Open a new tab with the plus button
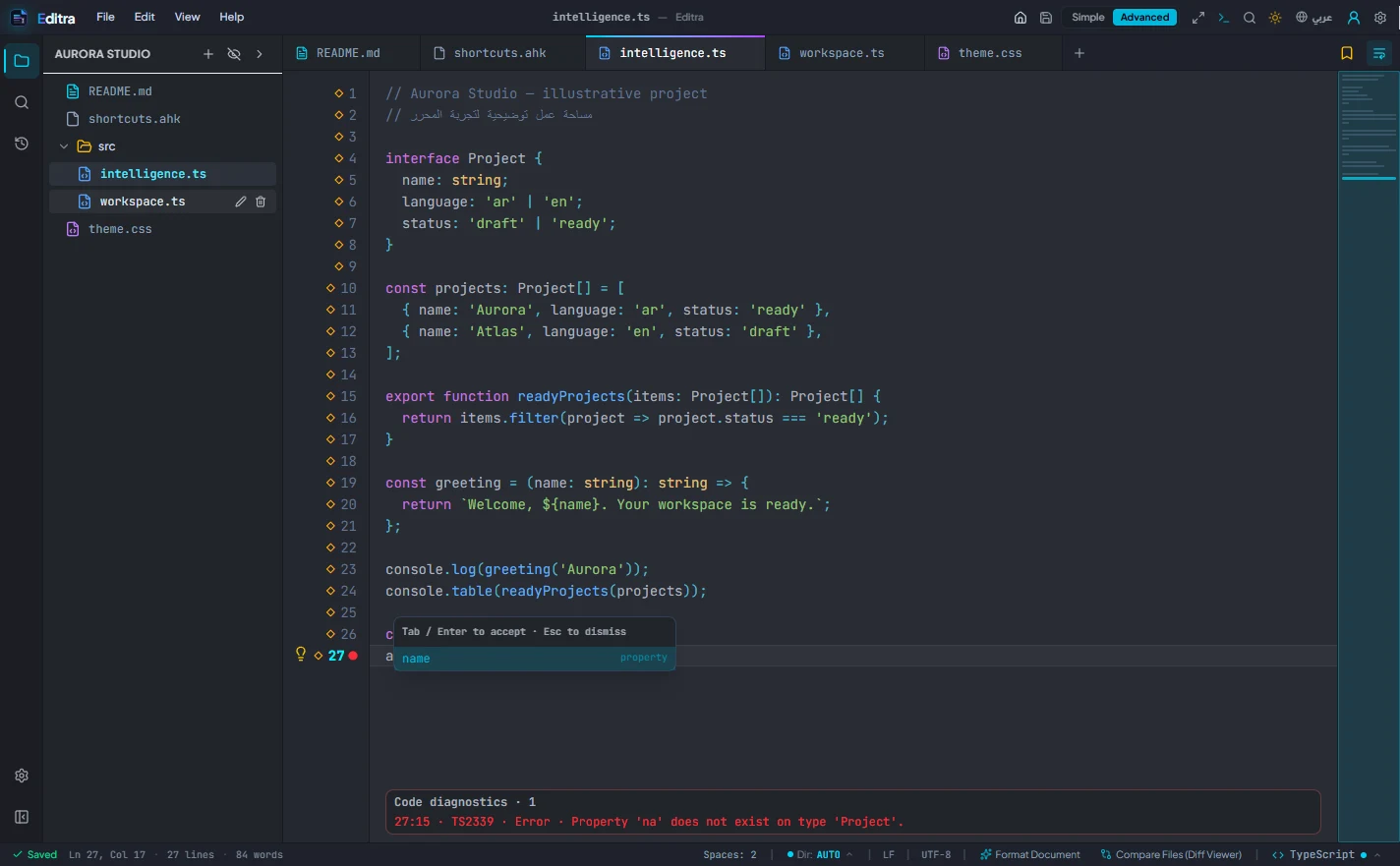The height and width of the screenshot is (866, 1400). tap(1079, 54)
